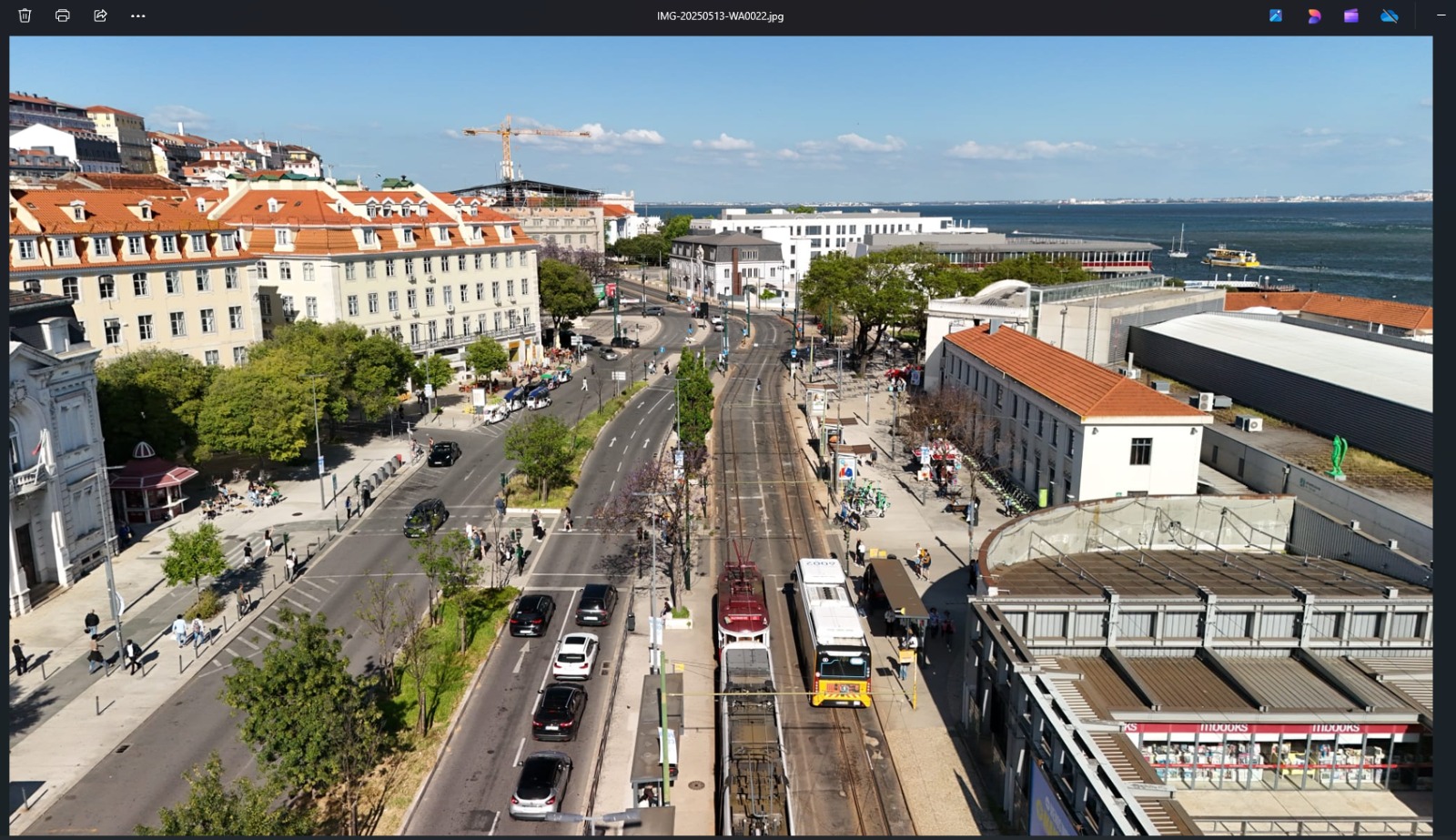Launch Clipchamp video editor icon

click(1351, 15)
